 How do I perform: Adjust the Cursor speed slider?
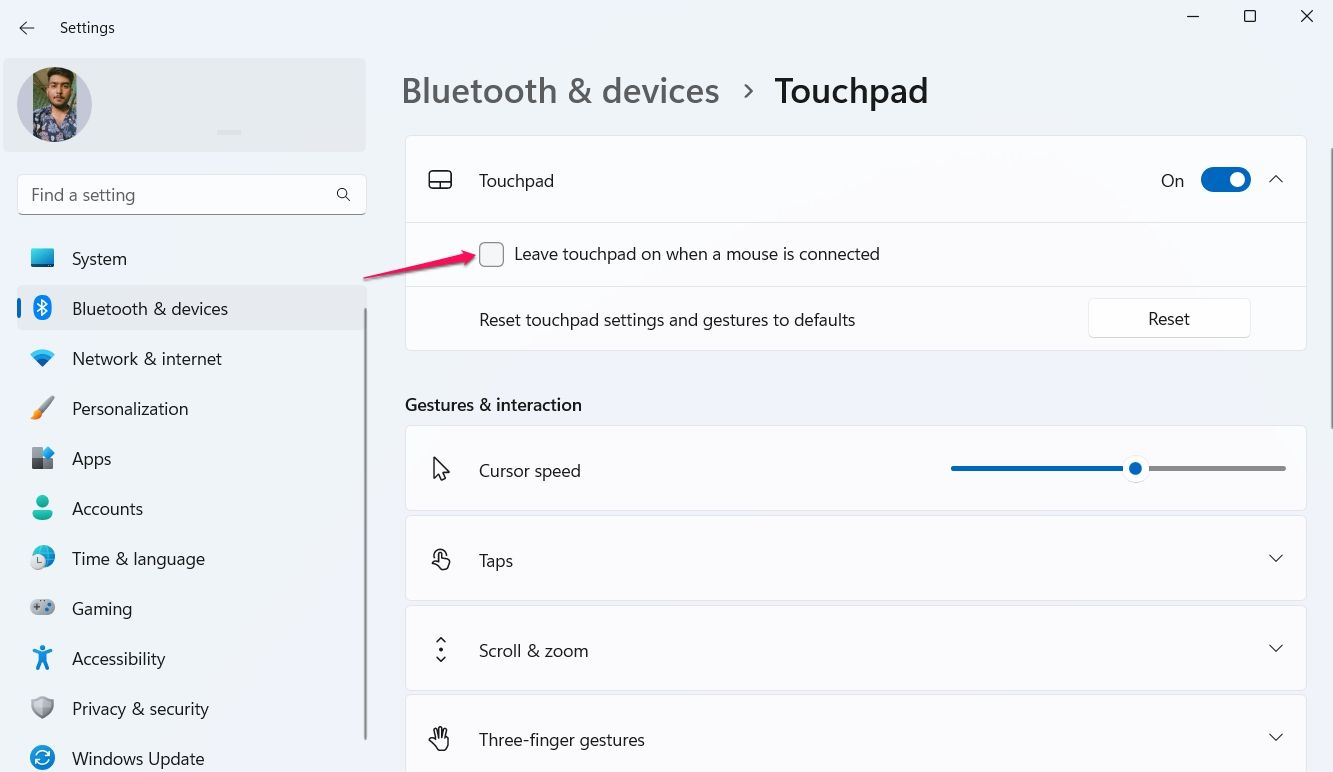tap(1134, 468)
